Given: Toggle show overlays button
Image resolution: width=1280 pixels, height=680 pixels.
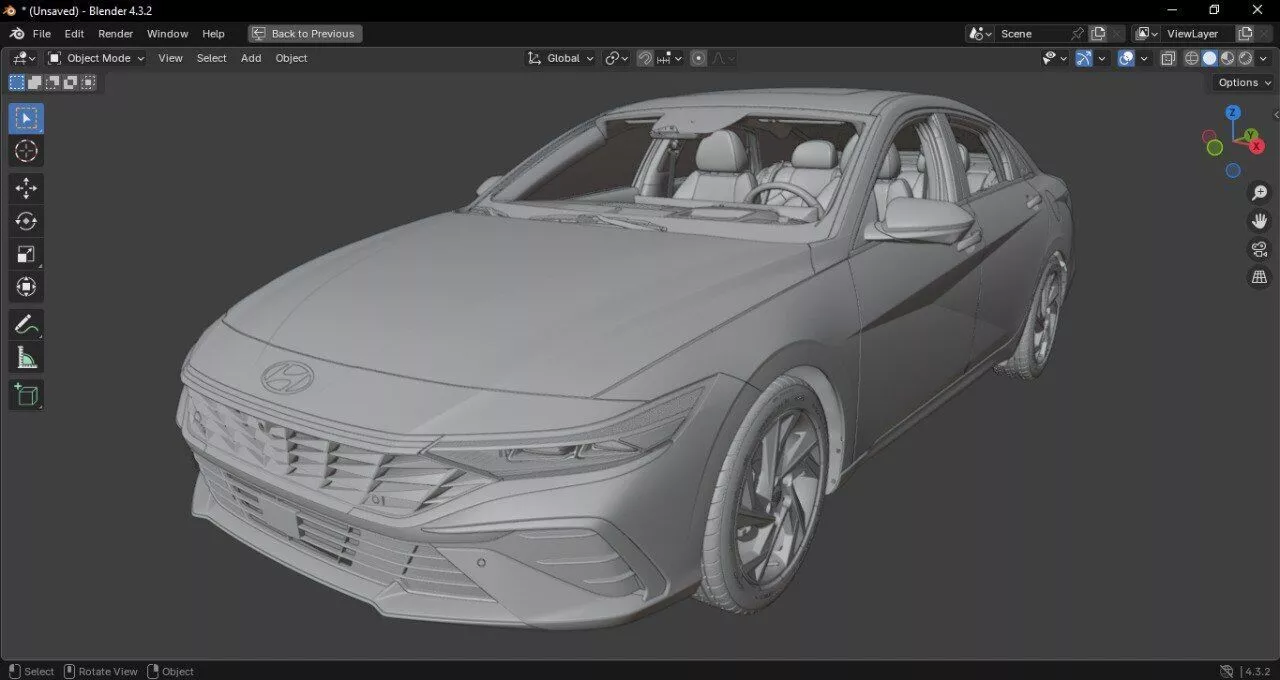Looking at the screenshot, I should [1126, 58].
